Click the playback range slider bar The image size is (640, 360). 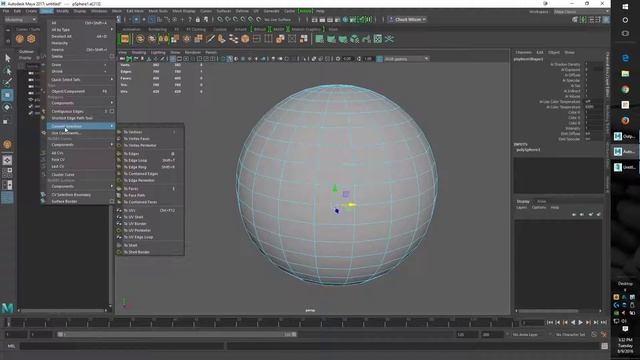177,334
